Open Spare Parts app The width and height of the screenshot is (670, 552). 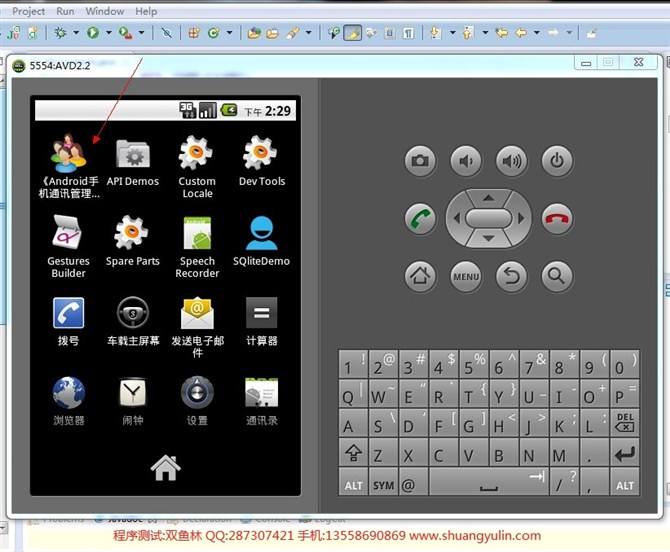point(132,241)
